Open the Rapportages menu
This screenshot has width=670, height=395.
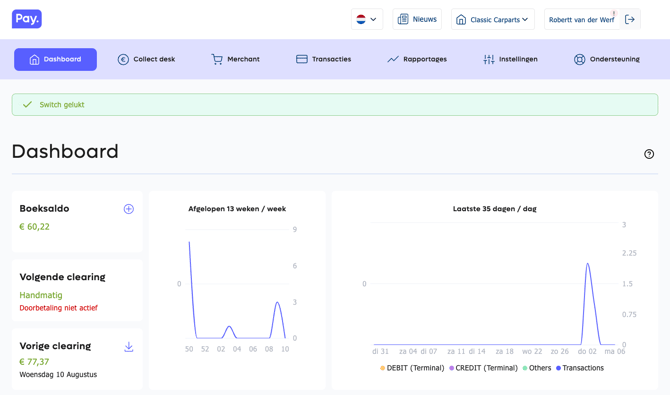(417, 59)
